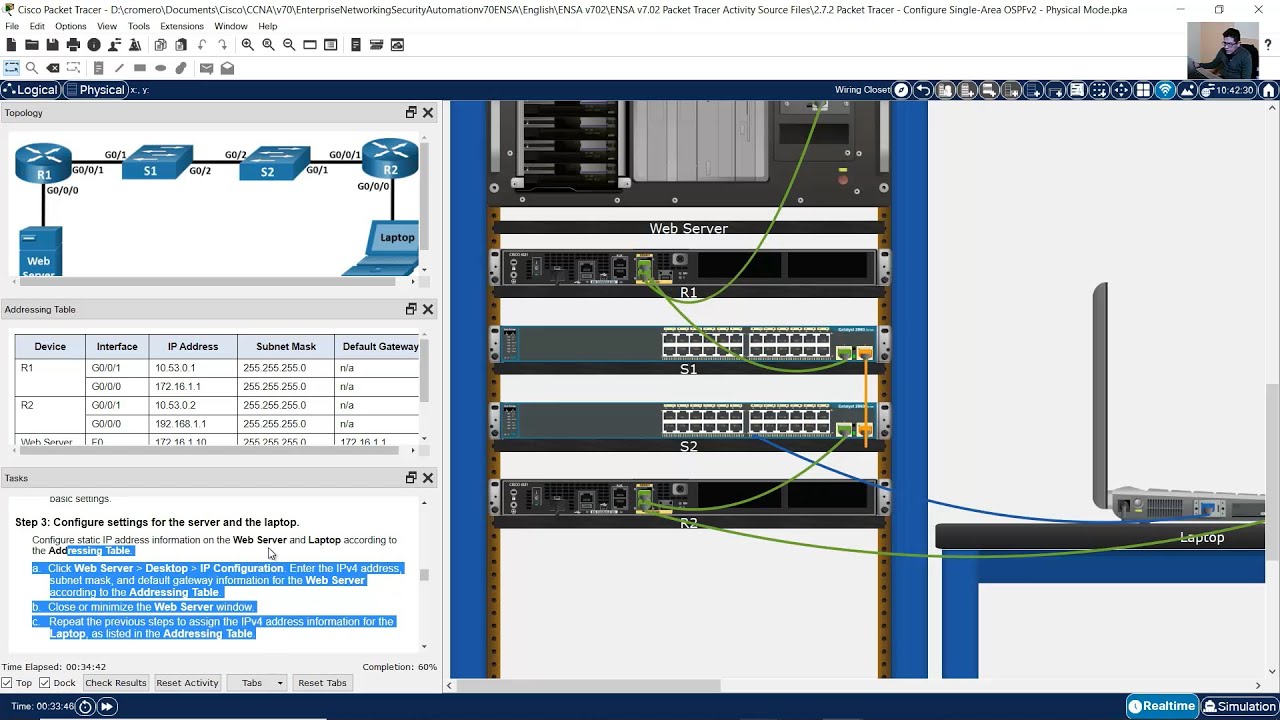
Task: Click the Check Results button
Action: pos(115,683)
